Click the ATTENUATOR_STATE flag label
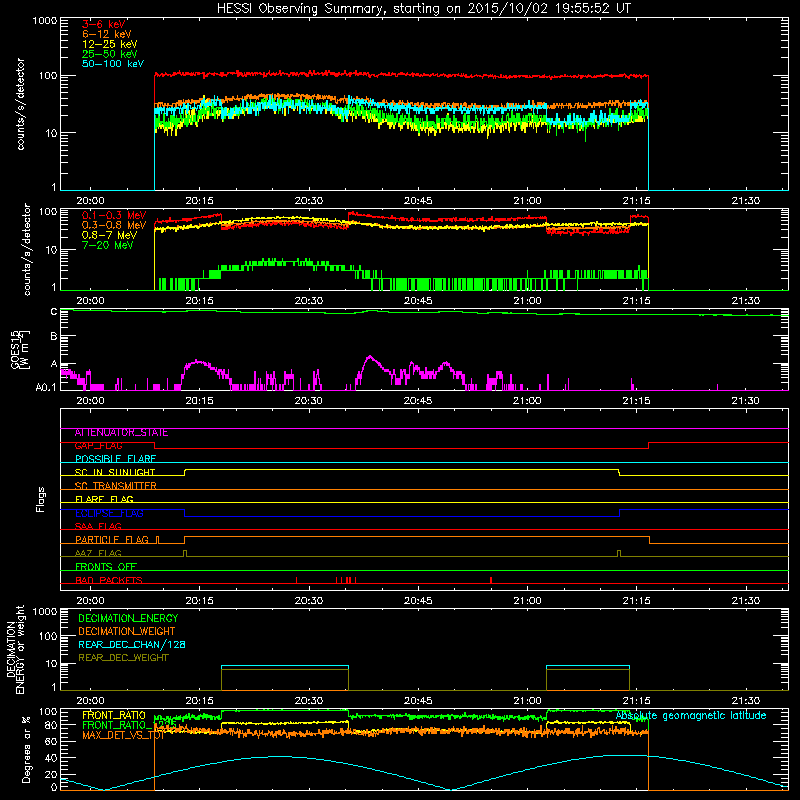The width and height of the screenshot is (800, 800). 121,433
